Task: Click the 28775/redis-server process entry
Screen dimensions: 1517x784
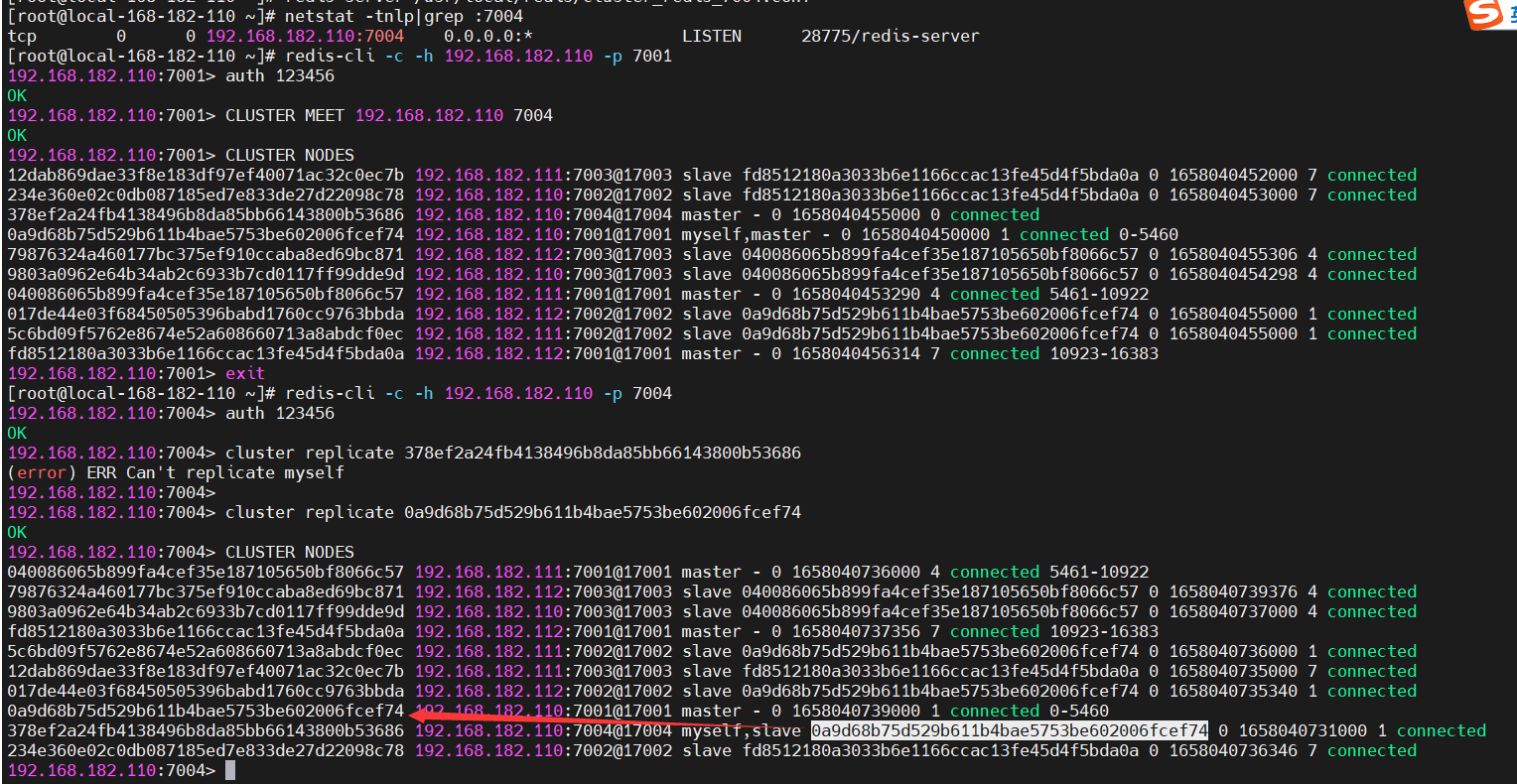Action: click(890, 36)
